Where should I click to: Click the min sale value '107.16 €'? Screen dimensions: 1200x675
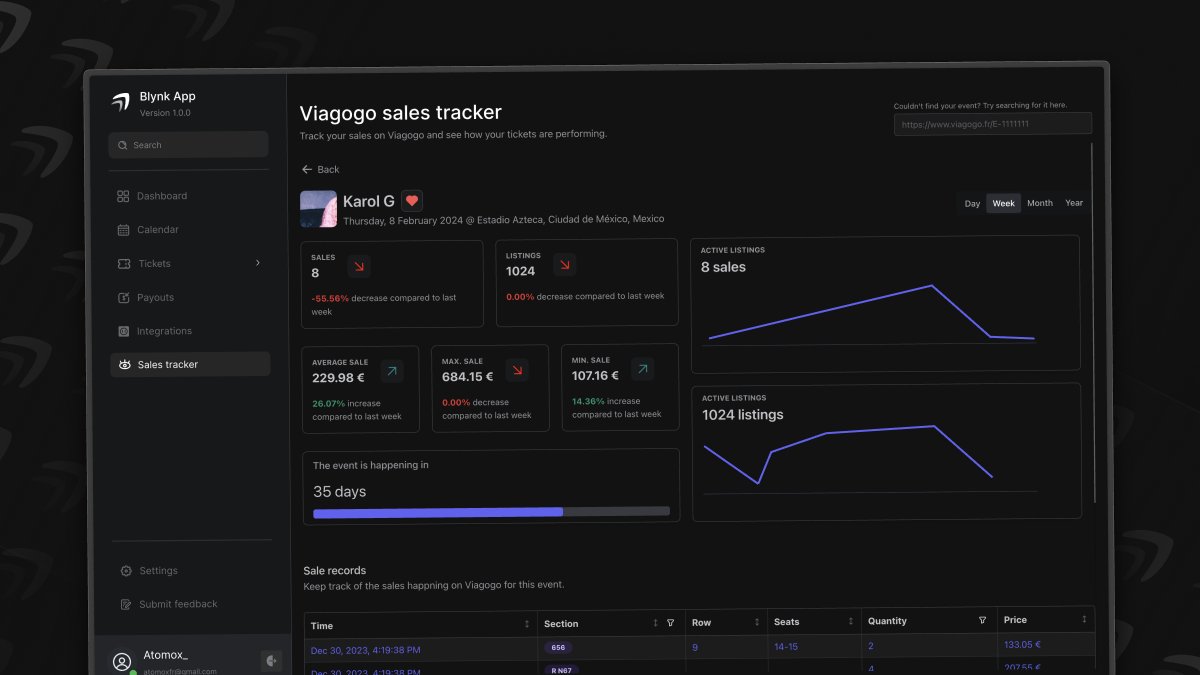pos(595,376)
